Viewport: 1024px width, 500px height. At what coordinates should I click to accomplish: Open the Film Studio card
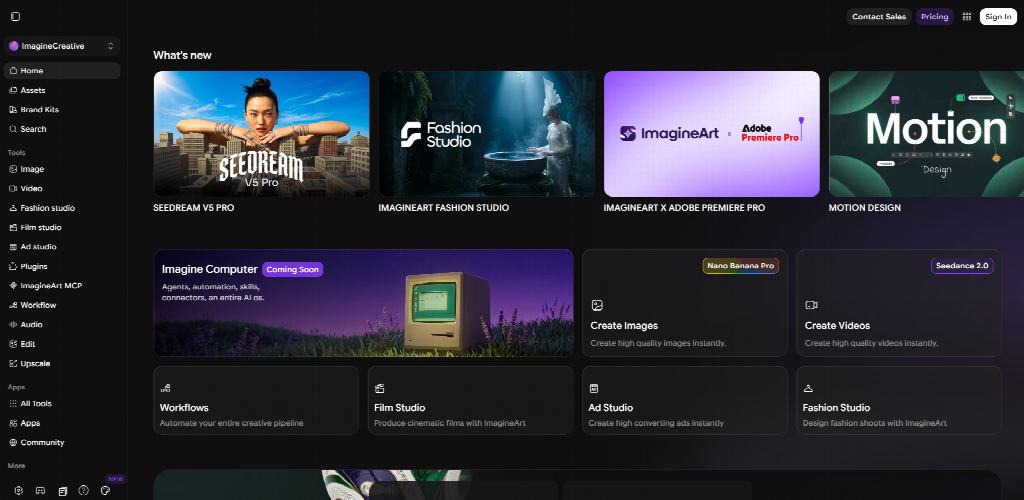pyautogui.click(x=470, y=400)
